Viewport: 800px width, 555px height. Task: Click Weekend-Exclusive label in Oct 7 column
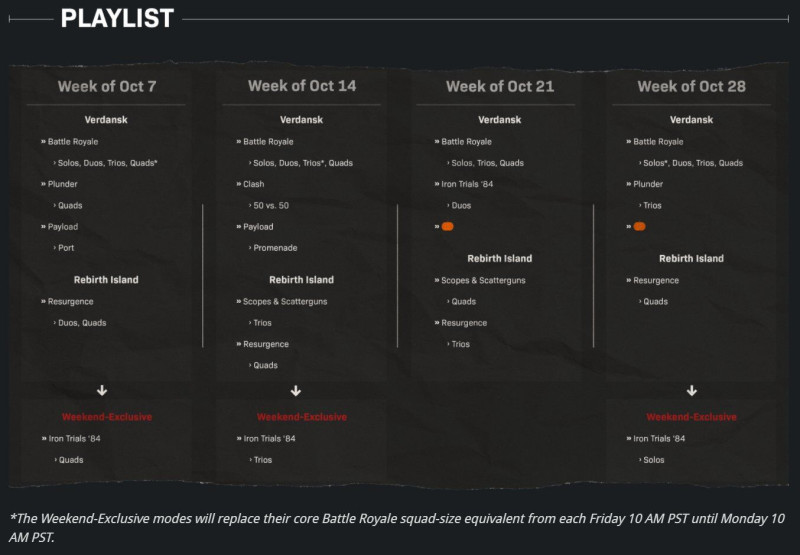107,417
